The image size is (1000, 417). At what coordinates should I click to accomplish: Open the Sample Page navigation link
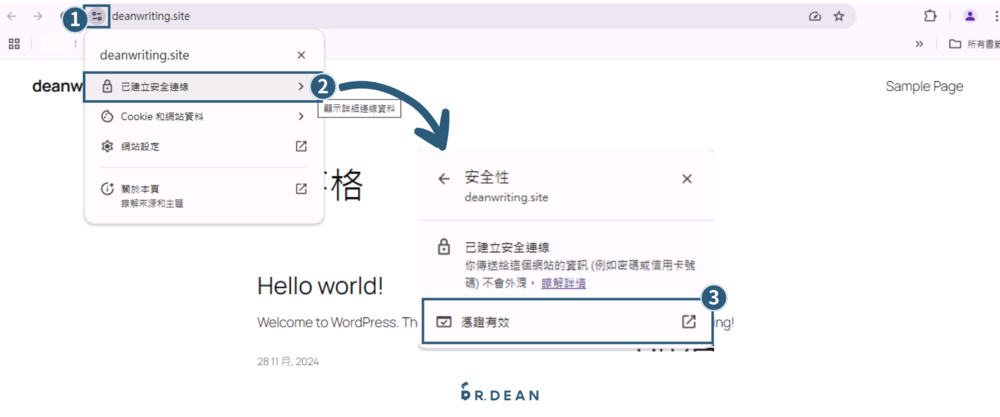(924, 87)
